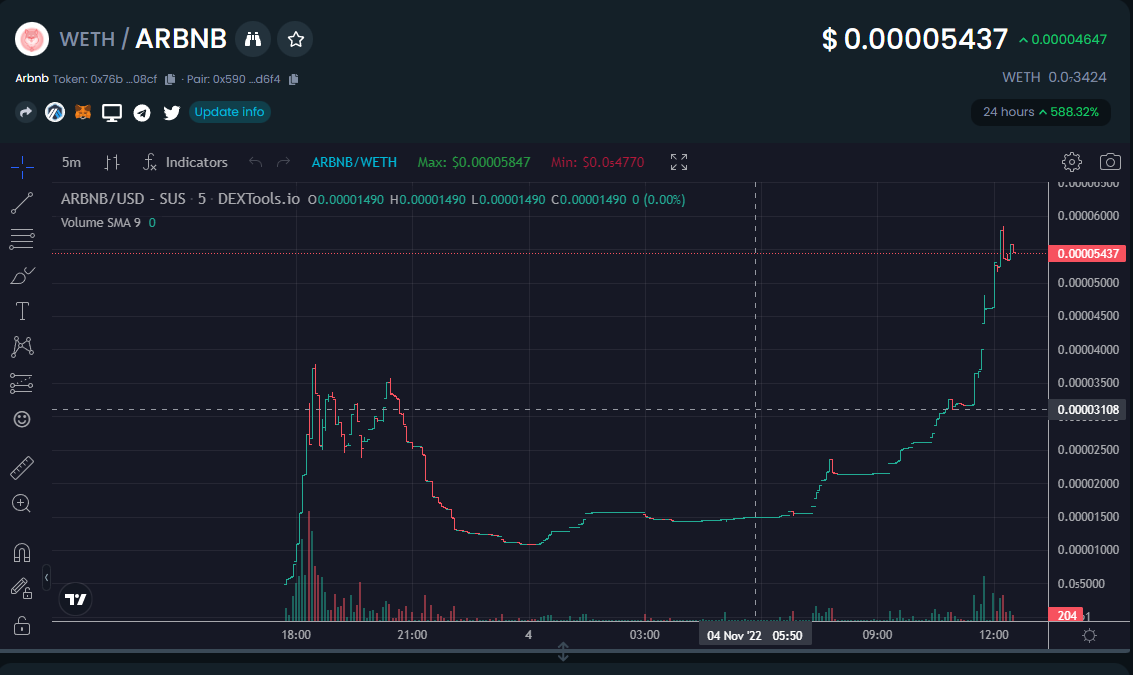The width and height of the screenshot is (1133, 675).
Task: Select the text annotation tool
Action: click(x=22, y=311)
